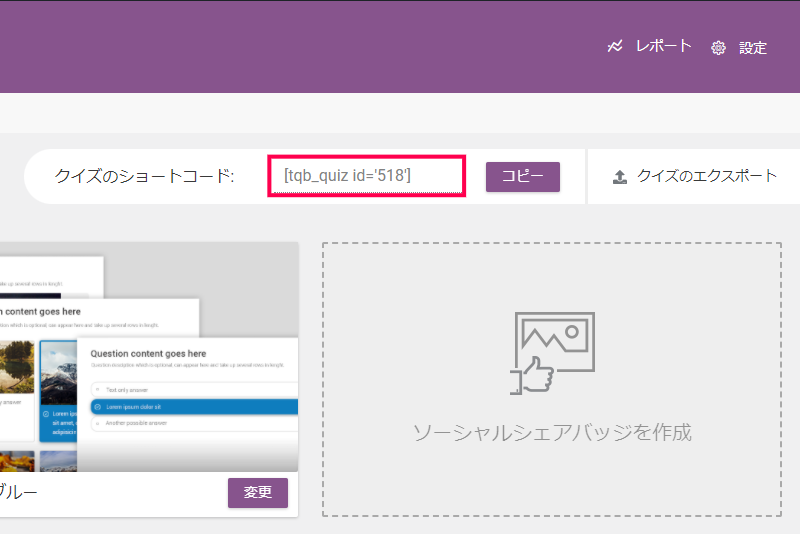Click the template name ending in ブルー

coord(18,493)
